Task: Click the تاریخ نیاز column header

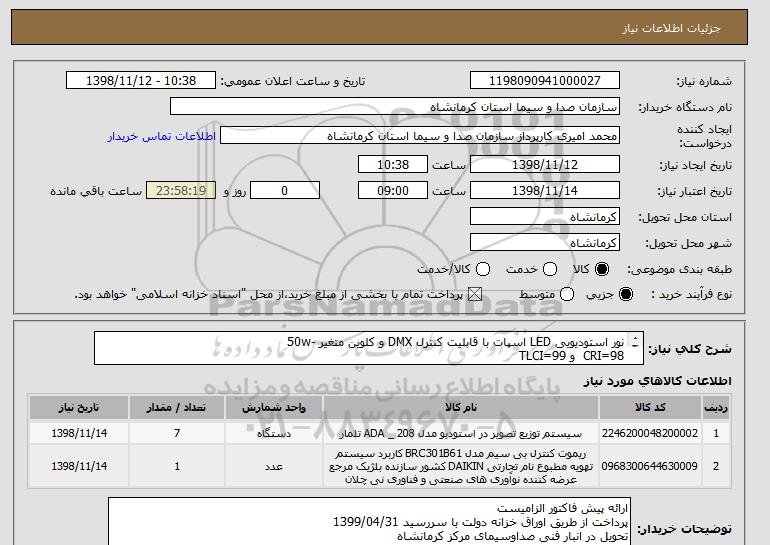Action: 79,408
